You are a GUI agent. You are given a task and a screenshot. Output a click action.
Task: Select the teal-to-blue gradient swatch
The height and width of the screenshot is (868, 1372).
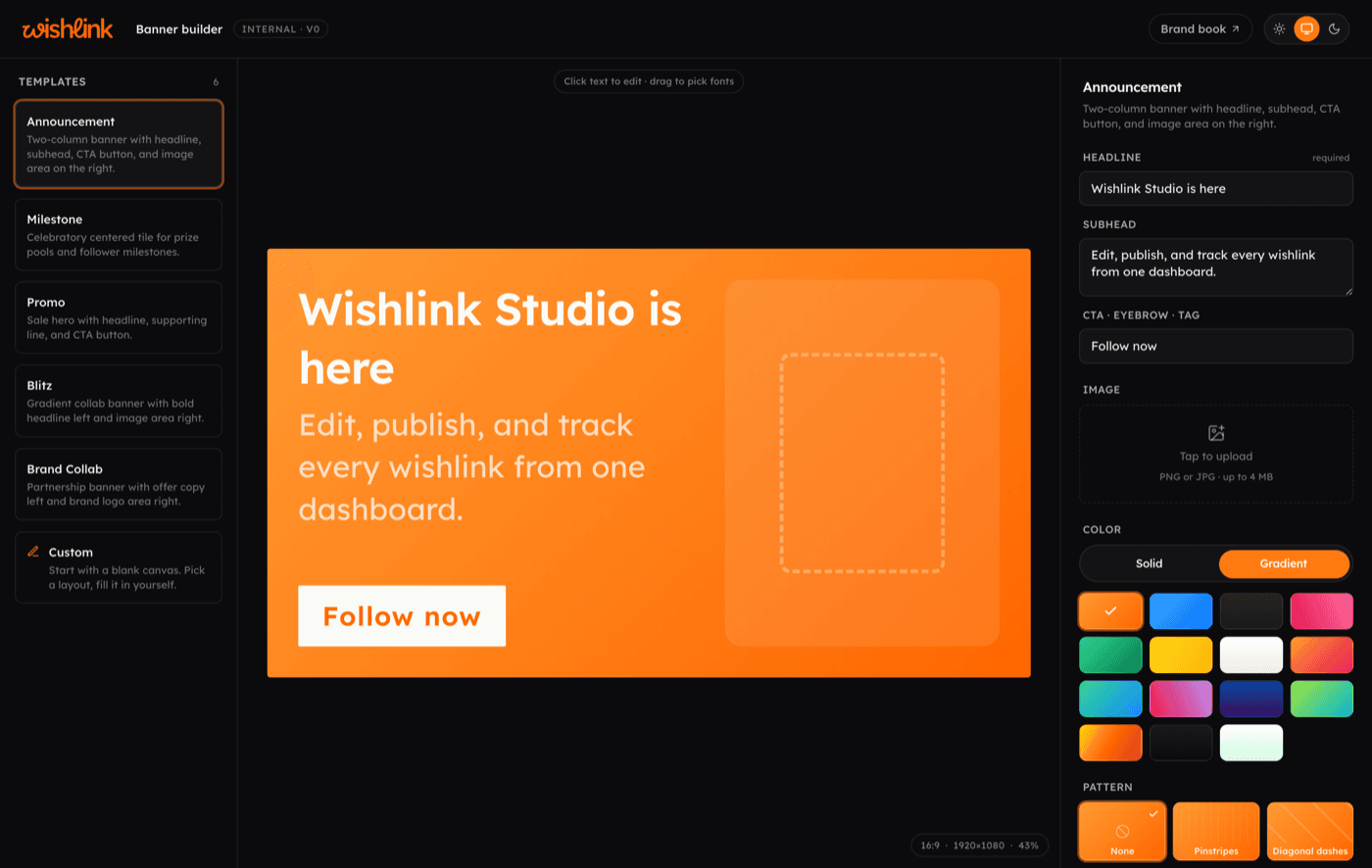pyautogui.click(x=1110, y=699)
